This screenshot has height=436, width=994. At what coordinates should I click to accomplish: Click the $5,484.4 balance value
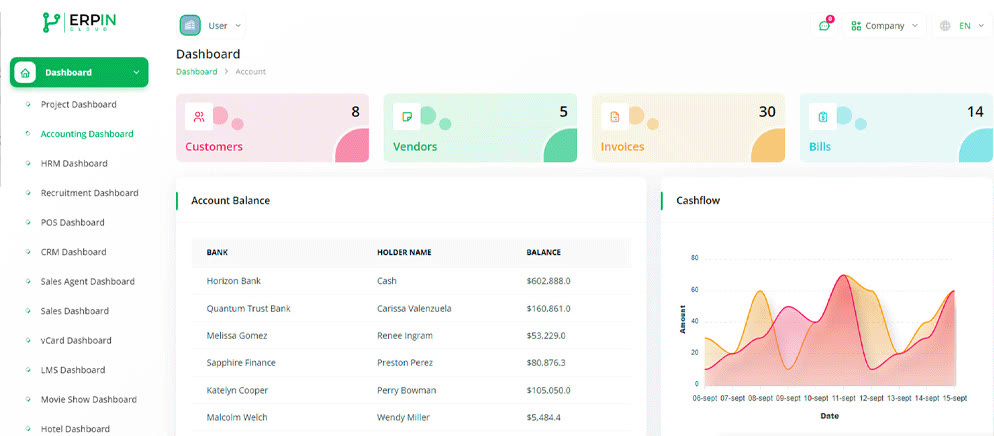[543, 418]
